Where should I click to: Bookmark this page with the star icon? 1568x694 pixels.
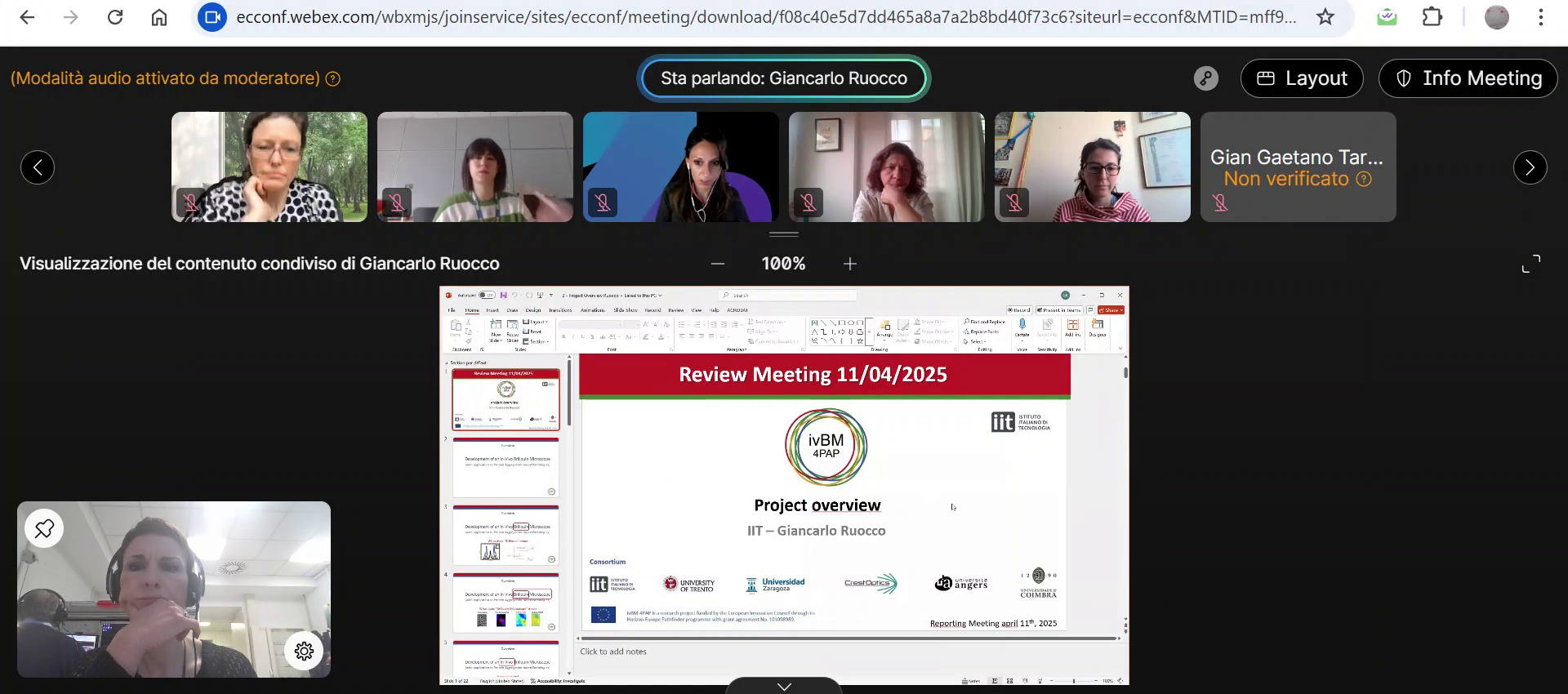tap(1325, 17)
